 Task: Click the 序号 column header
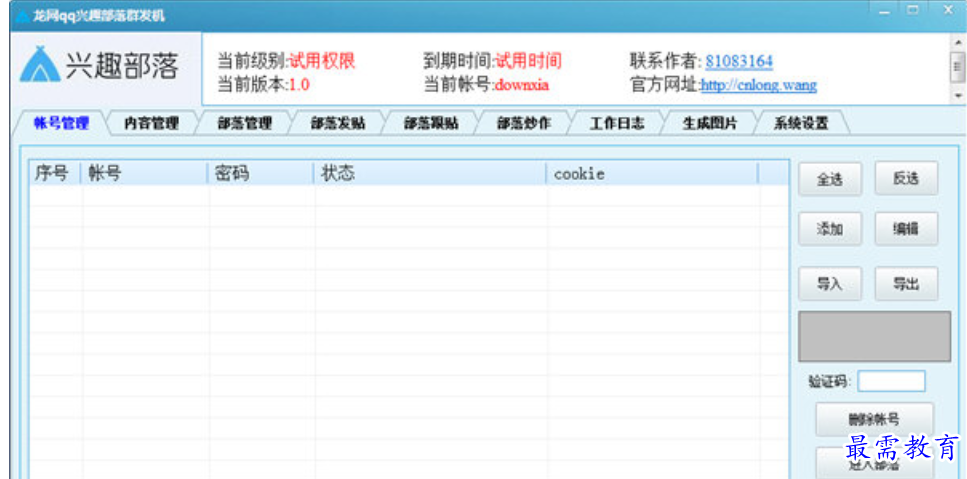[55, 173]
